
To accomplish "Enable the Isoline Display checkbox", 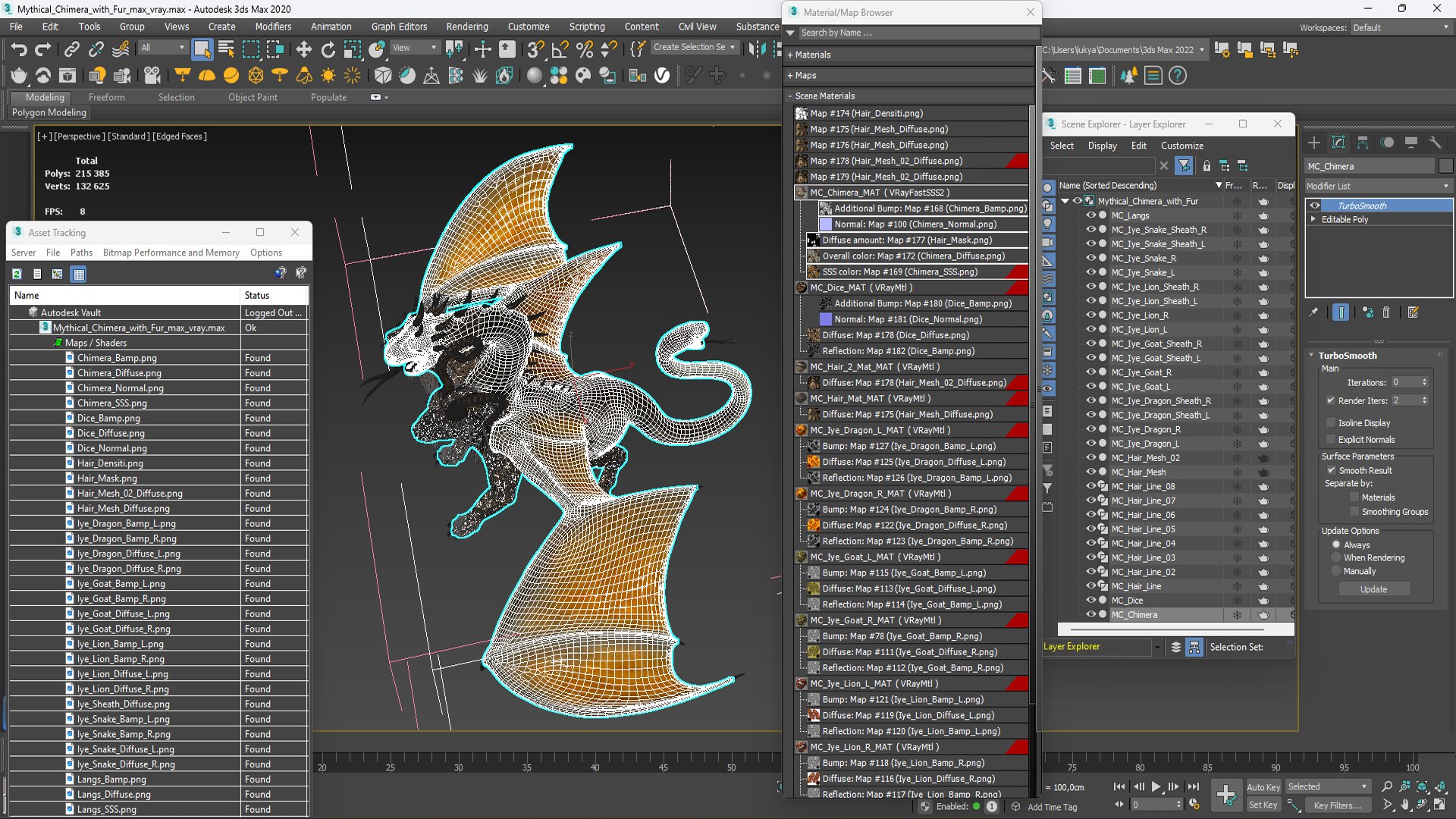I will [x=1331, y=422].
